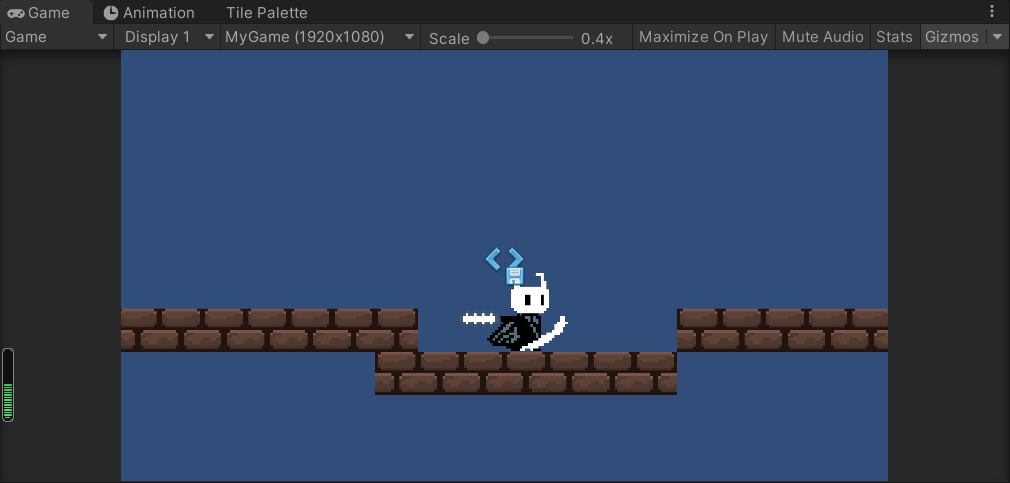Viewport: 1010px width, 483px height.
Task: Click the white spiked sword sprite
Action: tap(479, 319)
